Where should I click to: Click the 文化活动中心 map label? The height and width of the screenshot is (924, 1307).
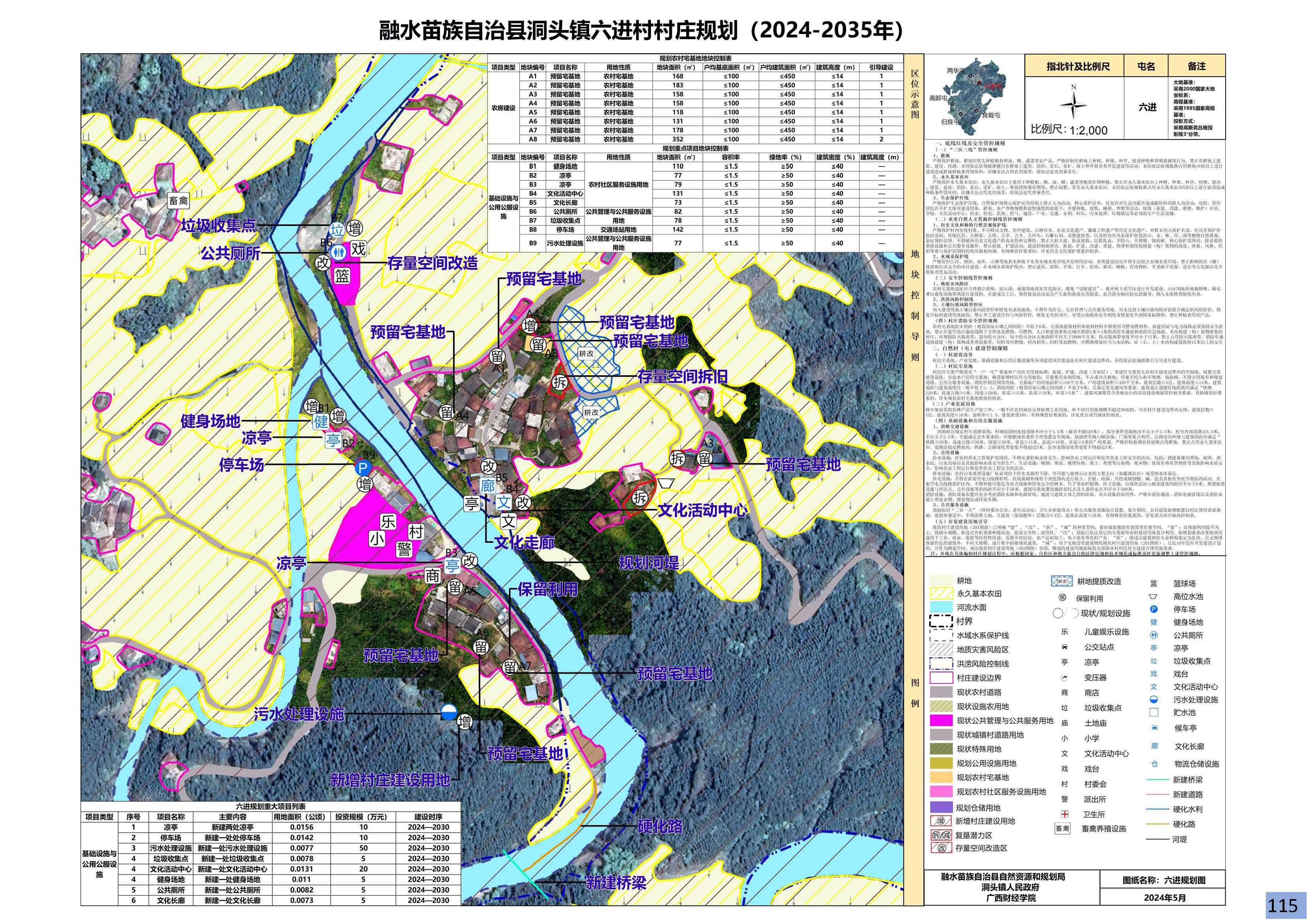click(702, 510)
